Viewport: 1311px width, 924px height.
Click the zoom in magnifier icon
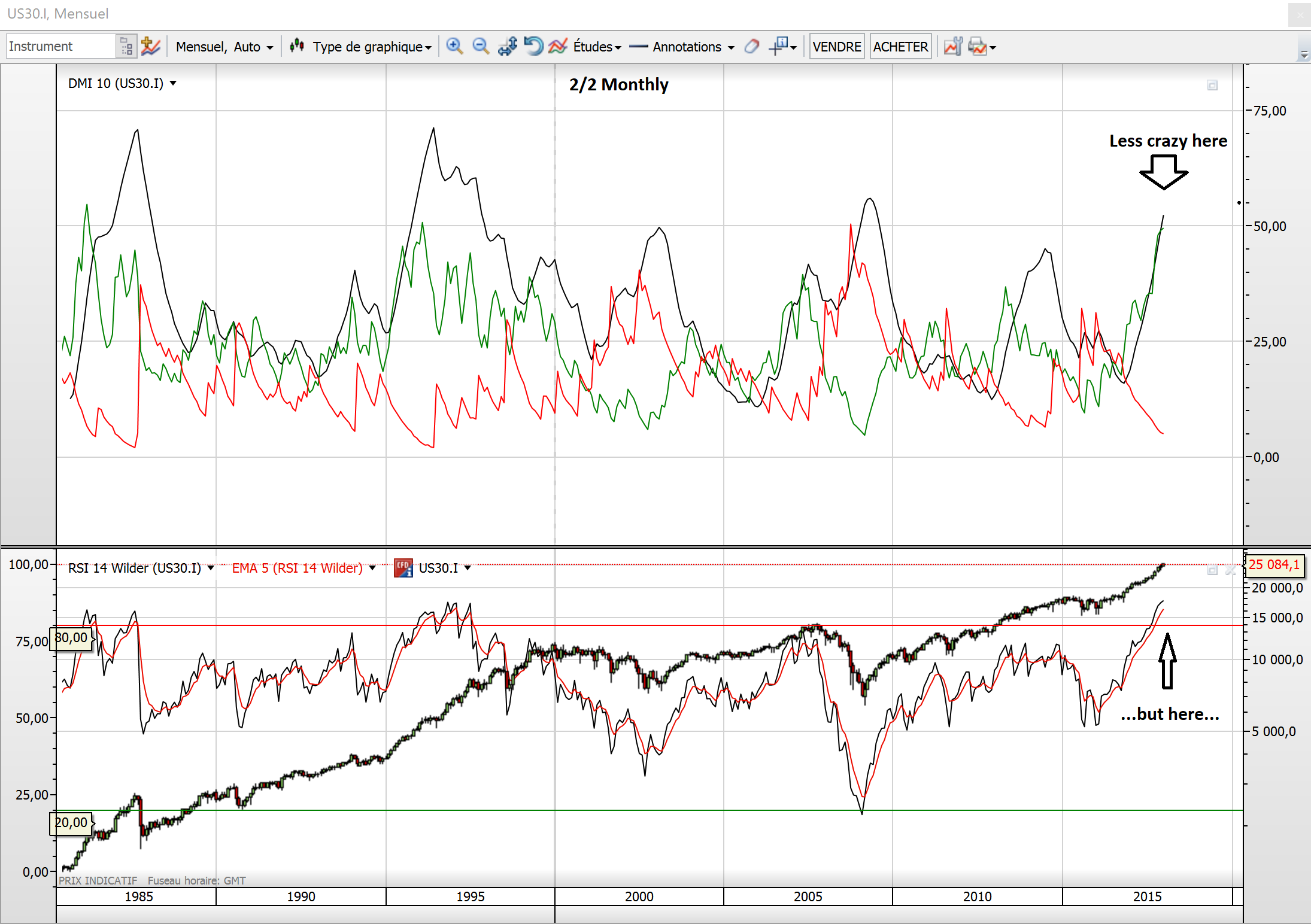(x=454, y=46)
